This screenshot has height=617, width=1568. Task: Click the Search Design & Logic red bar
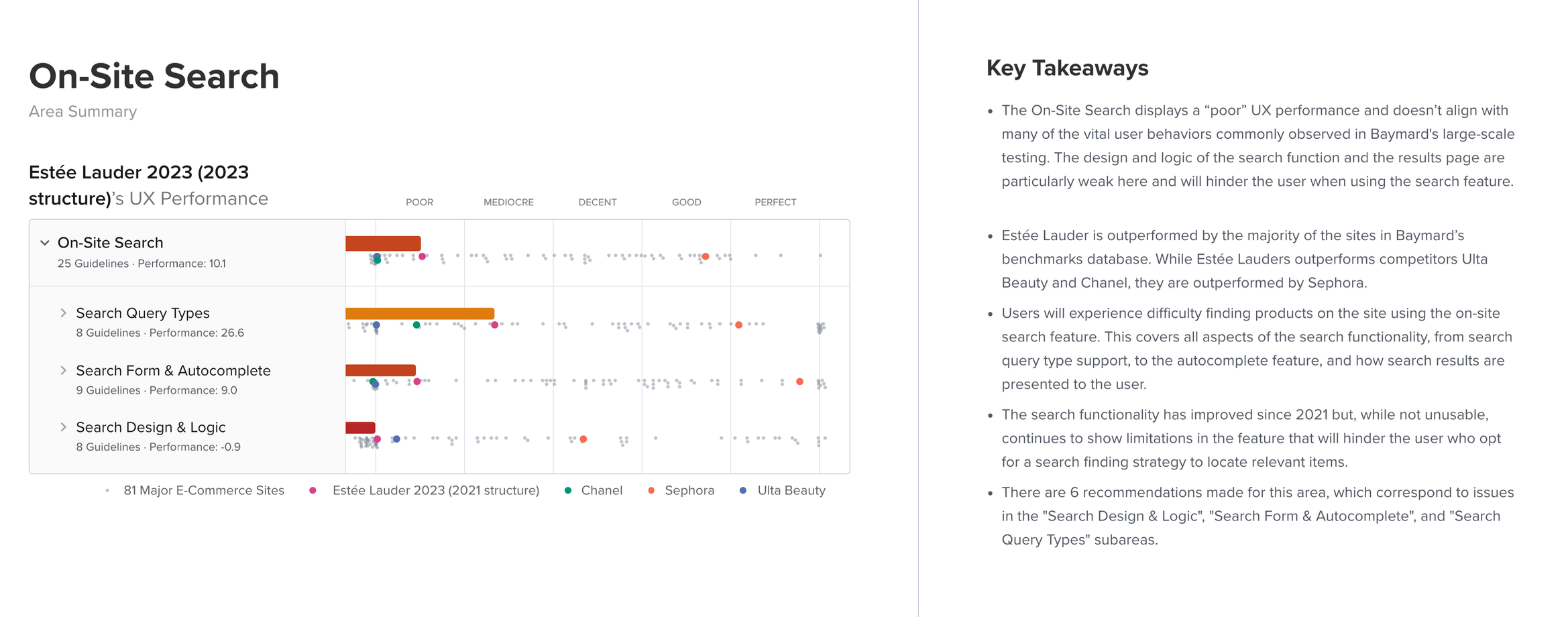point(360,427)
